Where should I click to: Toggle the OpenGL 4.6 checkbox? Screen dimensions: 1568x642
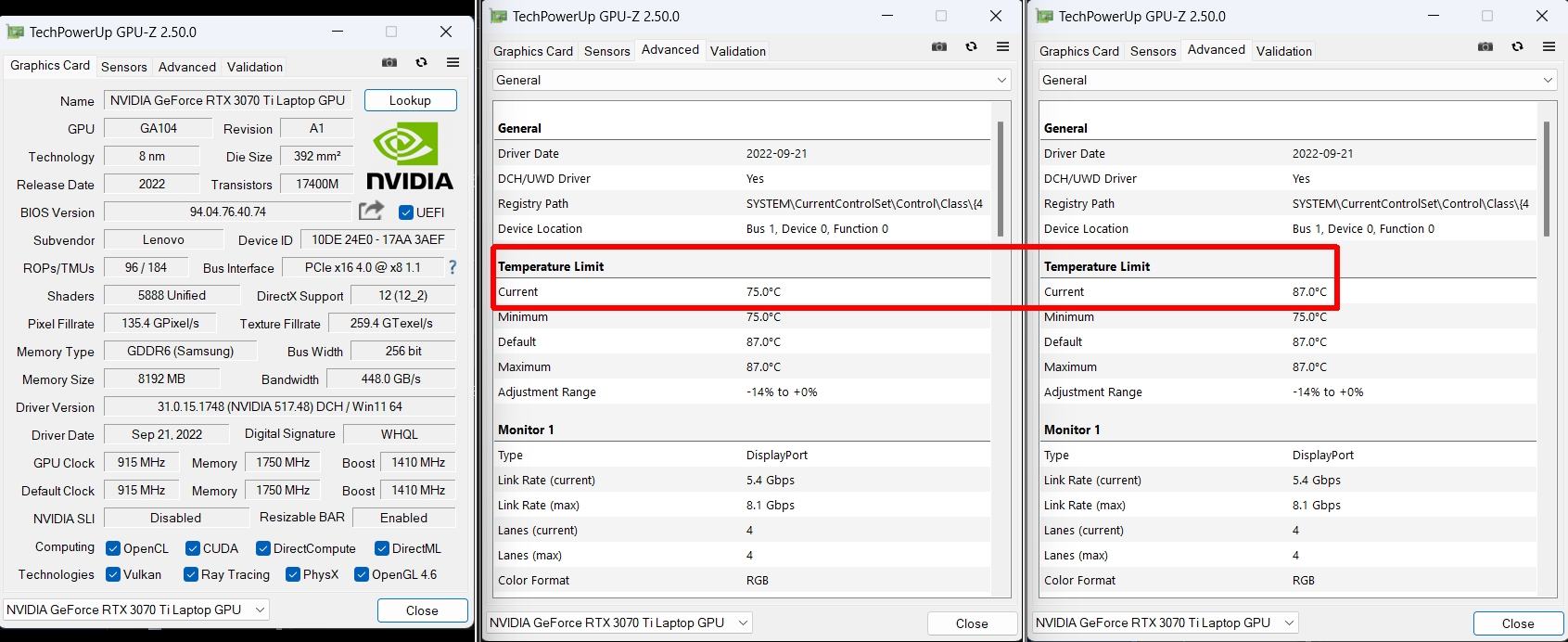[x=362, y=574]
